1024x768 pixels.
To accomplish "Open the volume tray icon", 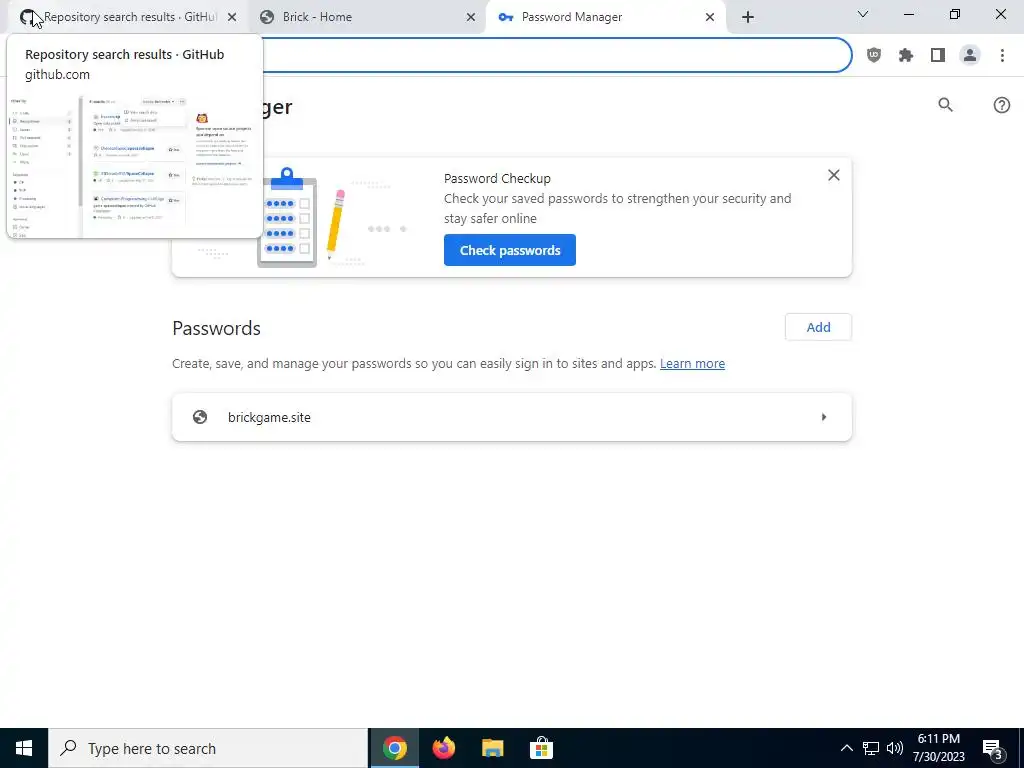I will (x=895, y=748).
